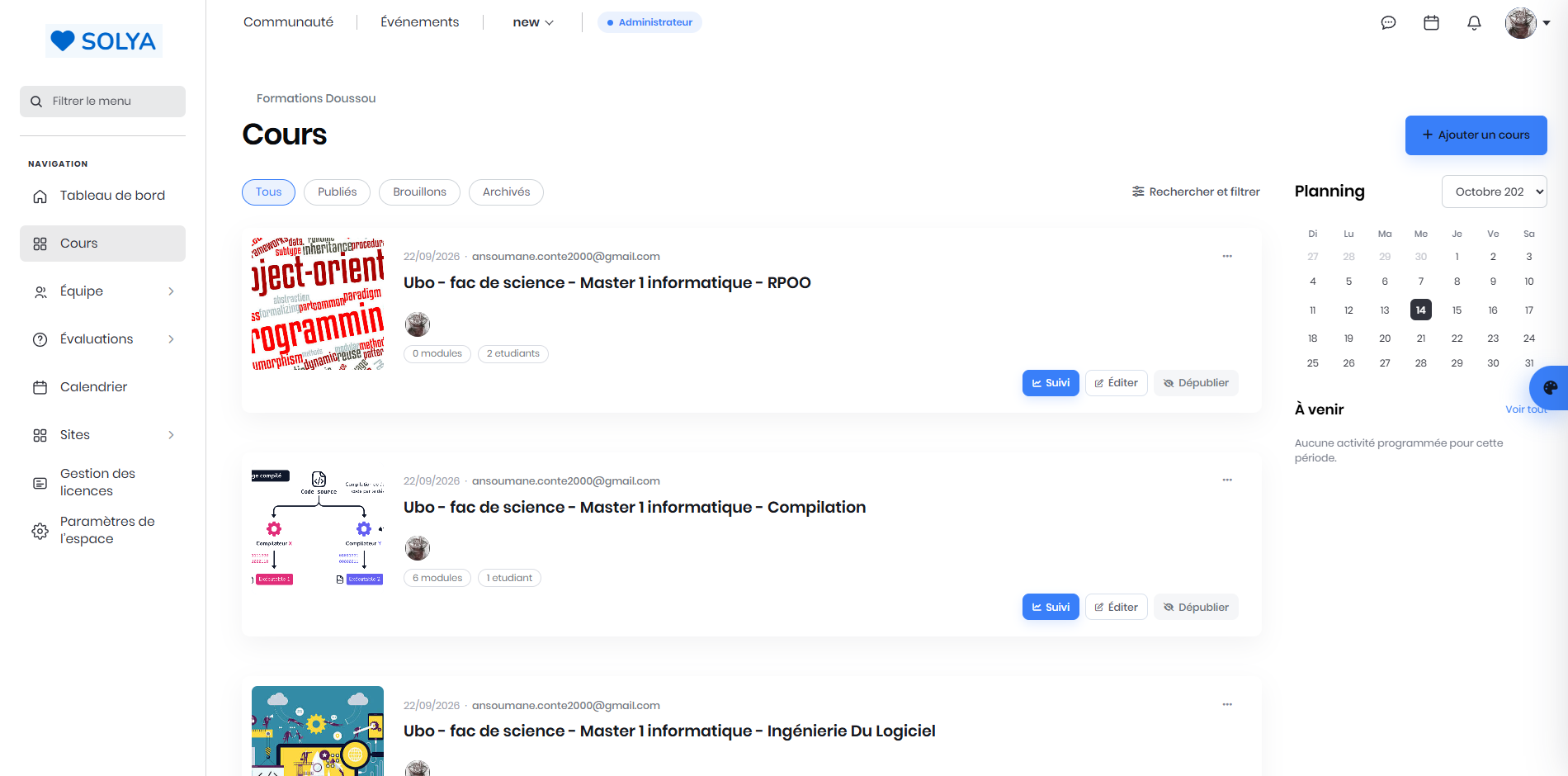This screenshot has width=1568, height=776.
Task: Open the theme palette floating button
Action: [1550, 387]
